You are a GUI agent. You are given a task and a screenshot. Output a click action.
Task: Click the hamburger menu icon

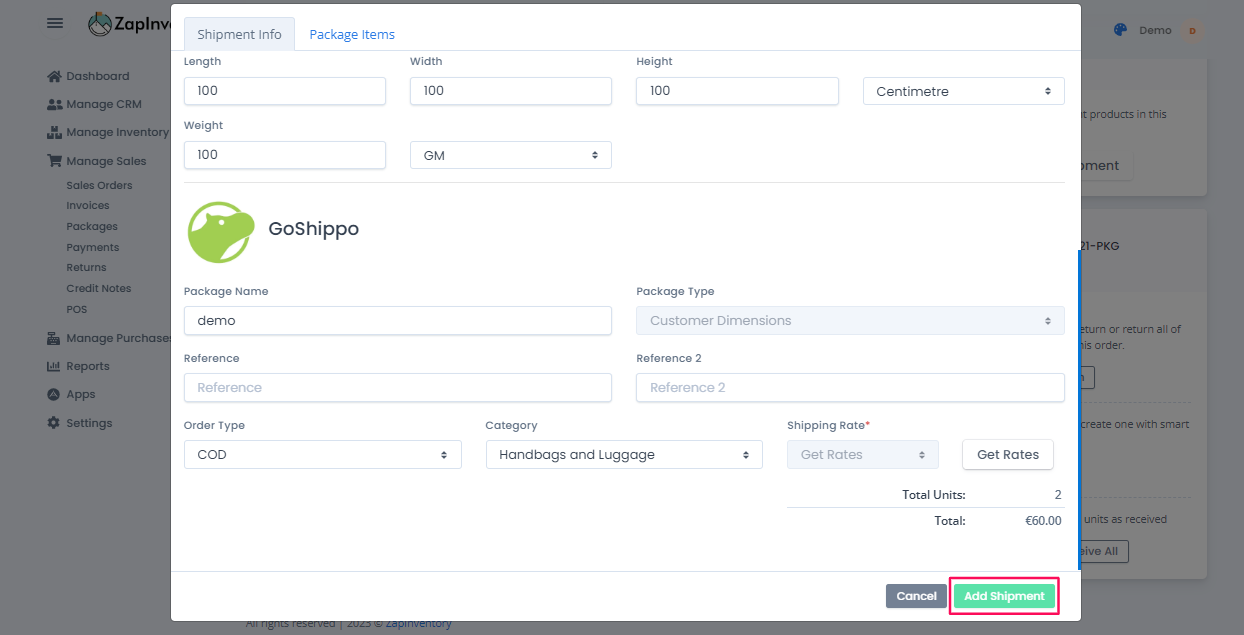pos(55,23)
